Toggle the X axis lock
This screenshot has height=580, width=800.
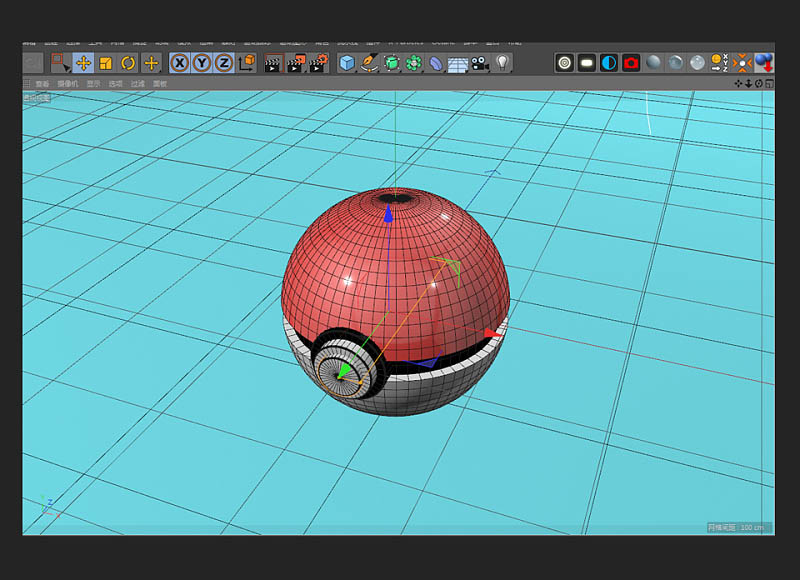click(x=179, y=63)
